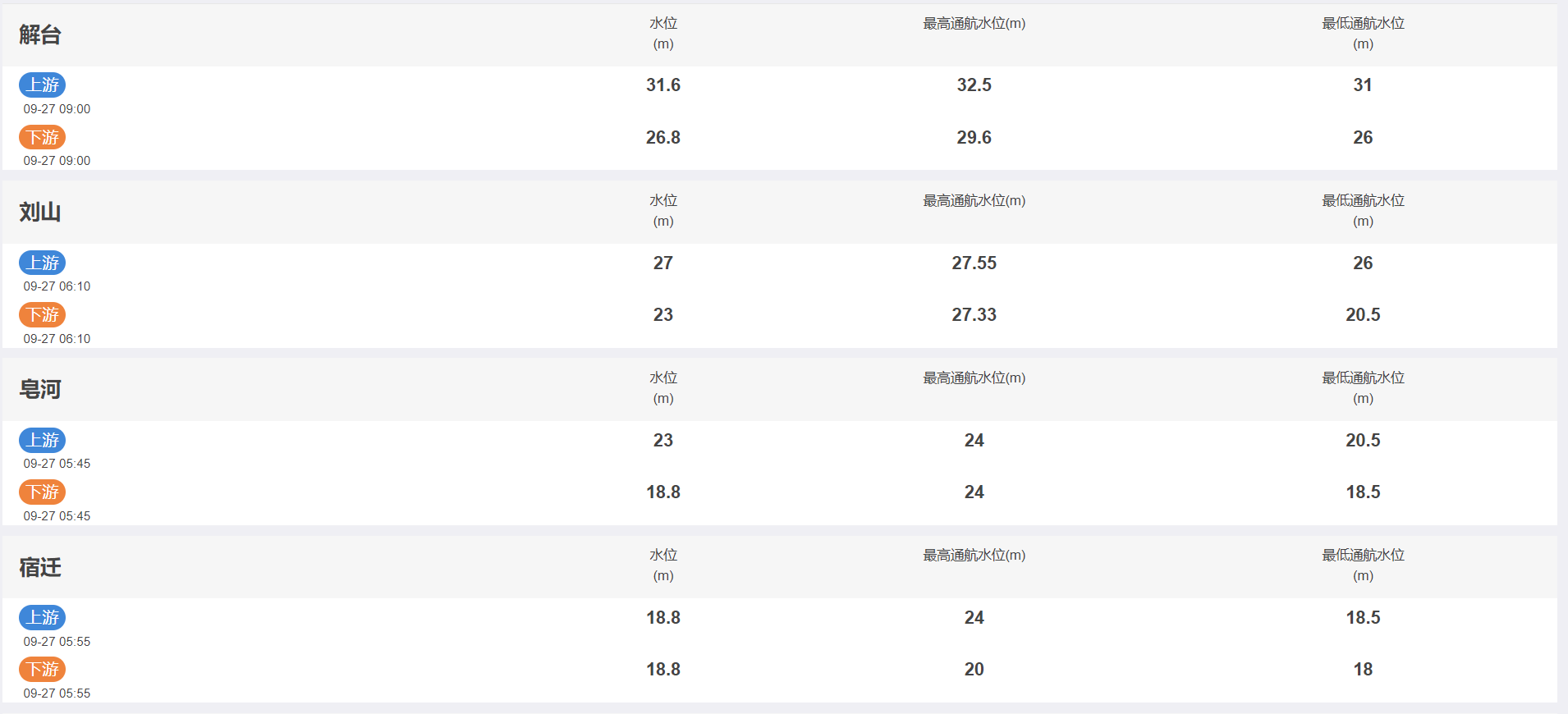Click the 宿迁 station heading
The height and width of the screenshot is (714, 1568).
40,567
